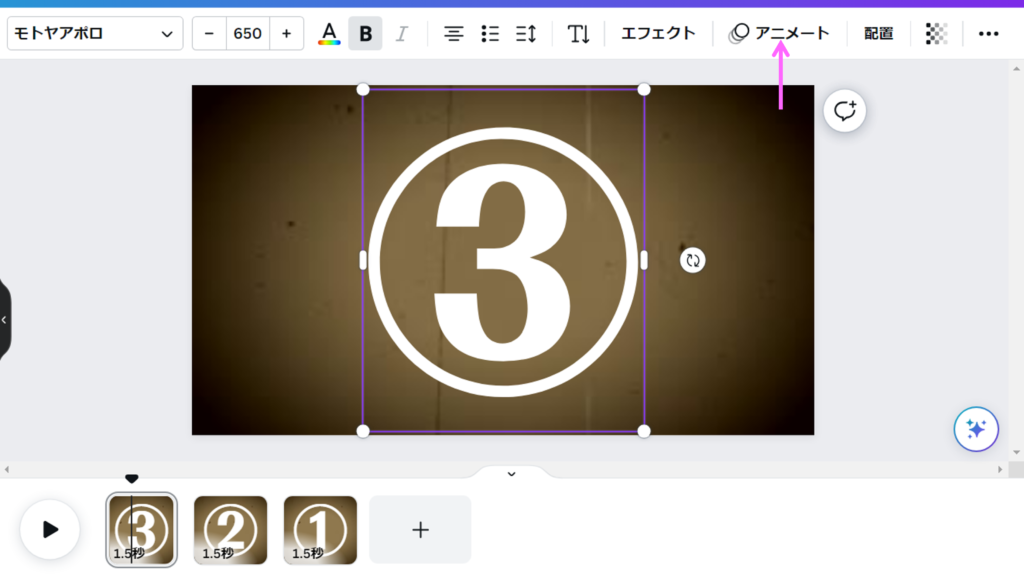The width and height of the screenshot is (1024, 579).
Task: Switch to vertical text direction
Action: (579, 34)
